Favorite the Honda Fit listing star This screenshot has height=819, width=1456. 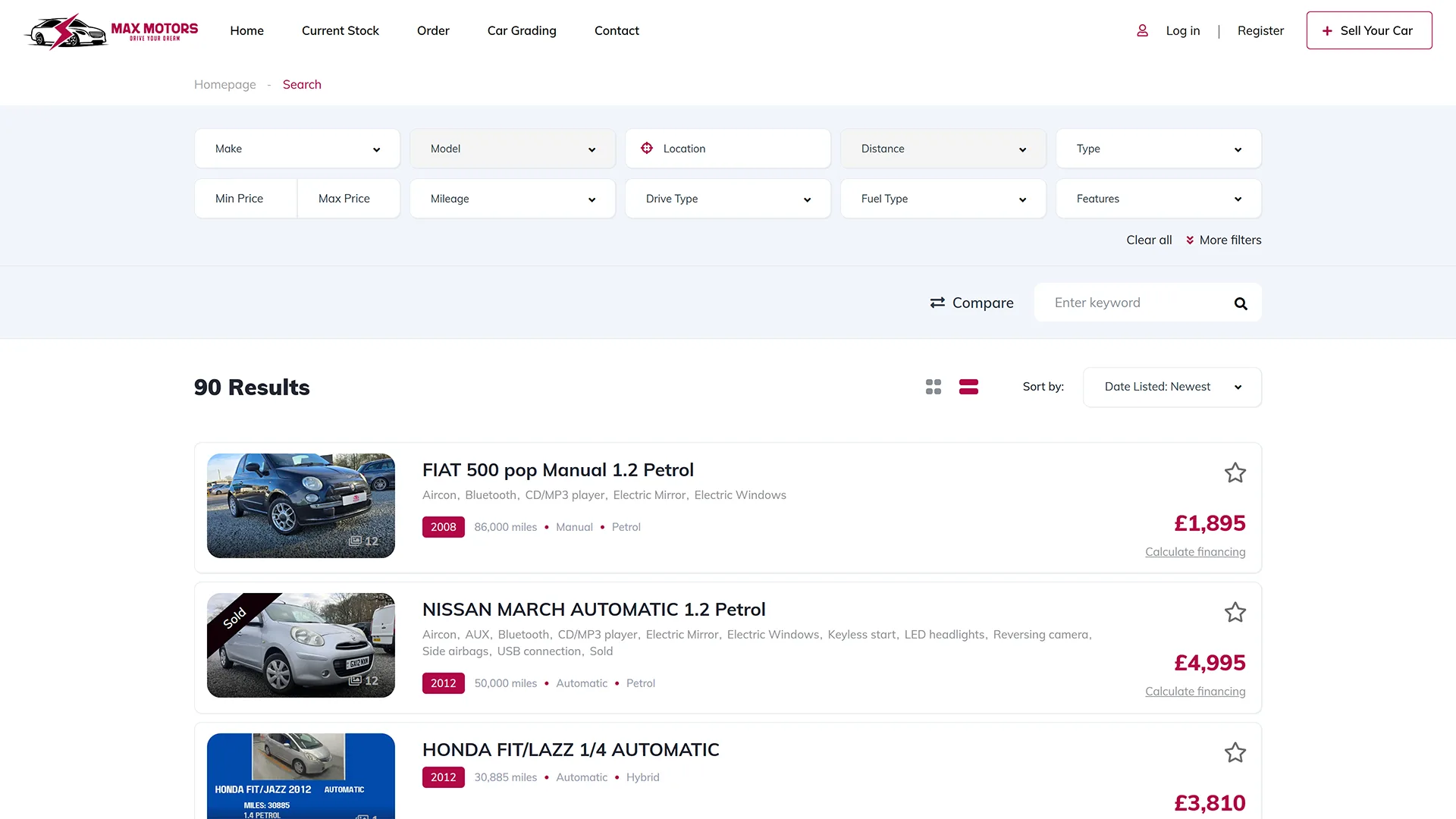coord(1235,753)
